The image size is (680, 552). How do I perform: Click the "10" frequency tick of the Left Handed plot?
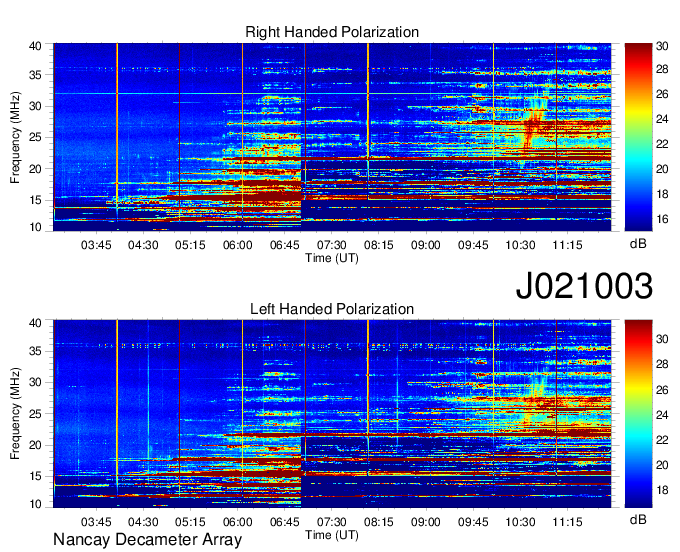tap(35, 504)
